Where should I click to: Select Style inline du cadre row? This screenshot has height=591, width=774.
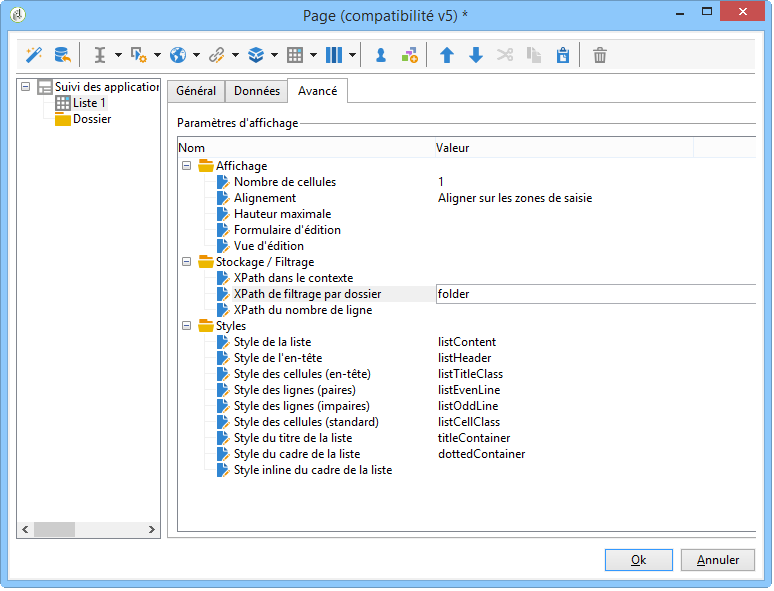tap(313, 470)
